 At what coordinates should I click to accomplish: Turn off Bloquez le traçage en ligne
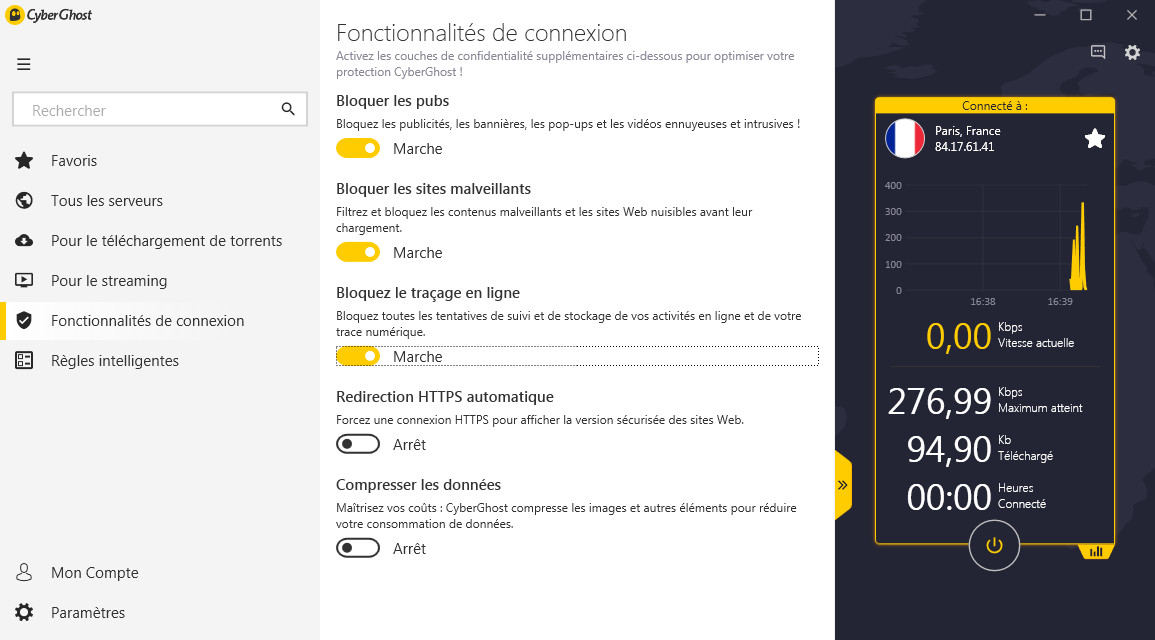[x=358, y=356]
